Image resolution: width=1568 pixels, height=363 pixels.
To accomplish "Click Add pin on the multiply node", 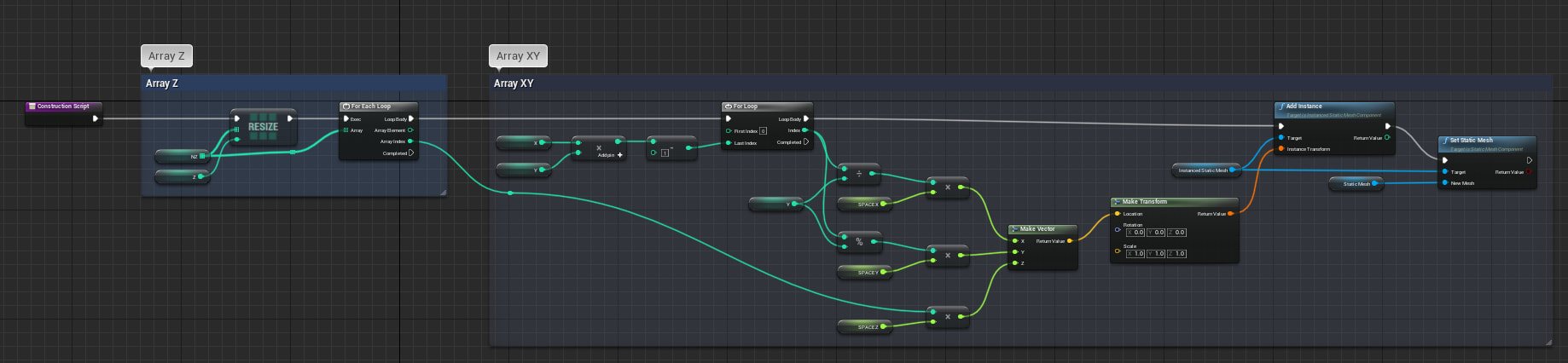I will (610, 155).
